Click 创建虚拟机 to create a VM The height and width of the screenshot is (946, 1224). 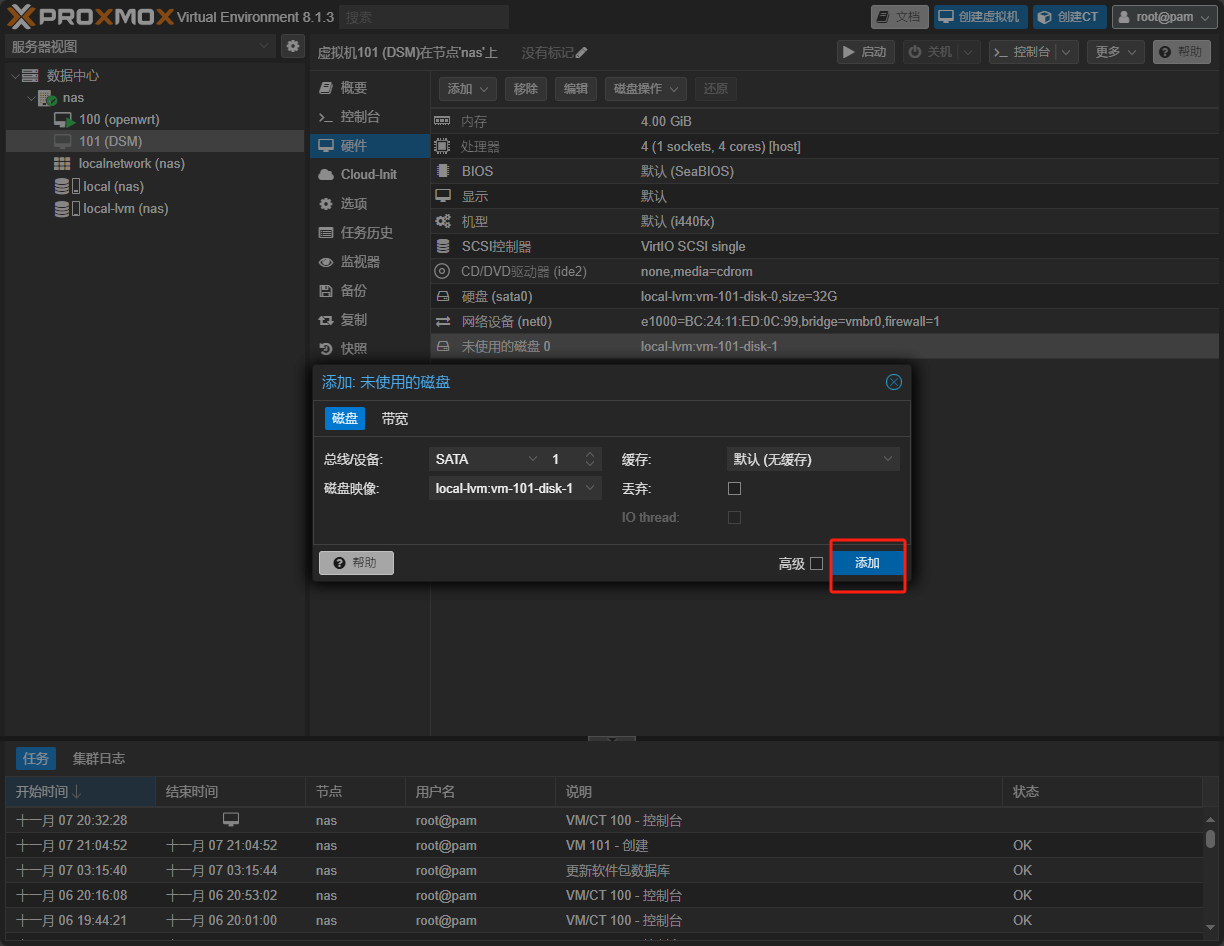click(x=980, y=17)
